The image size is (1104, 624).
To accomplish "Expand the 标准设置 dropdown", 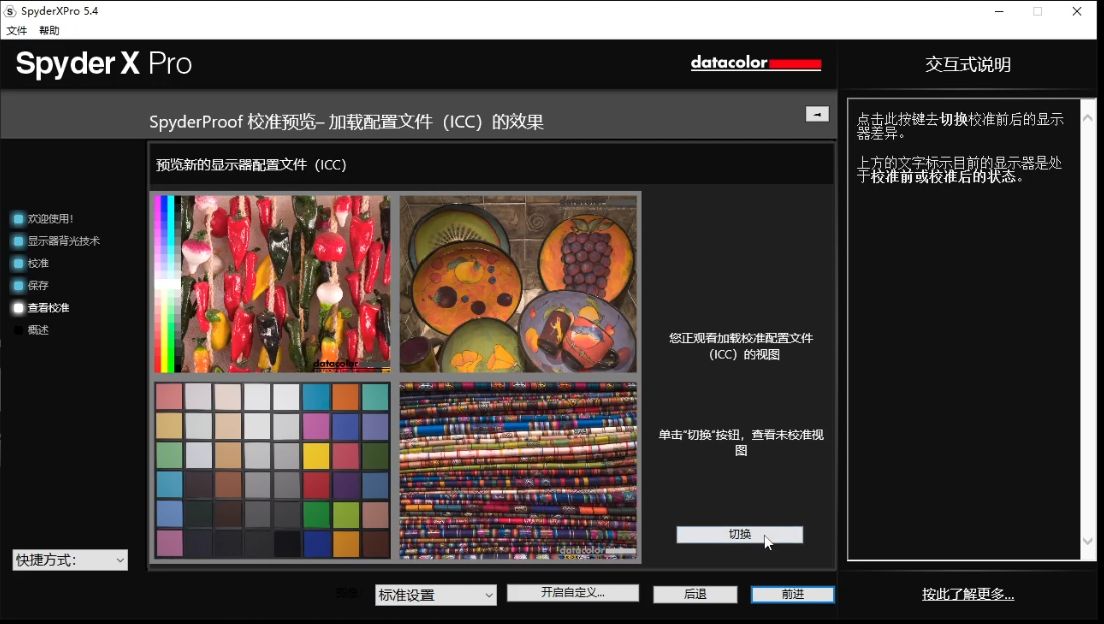I will click(x=436, y=595).
